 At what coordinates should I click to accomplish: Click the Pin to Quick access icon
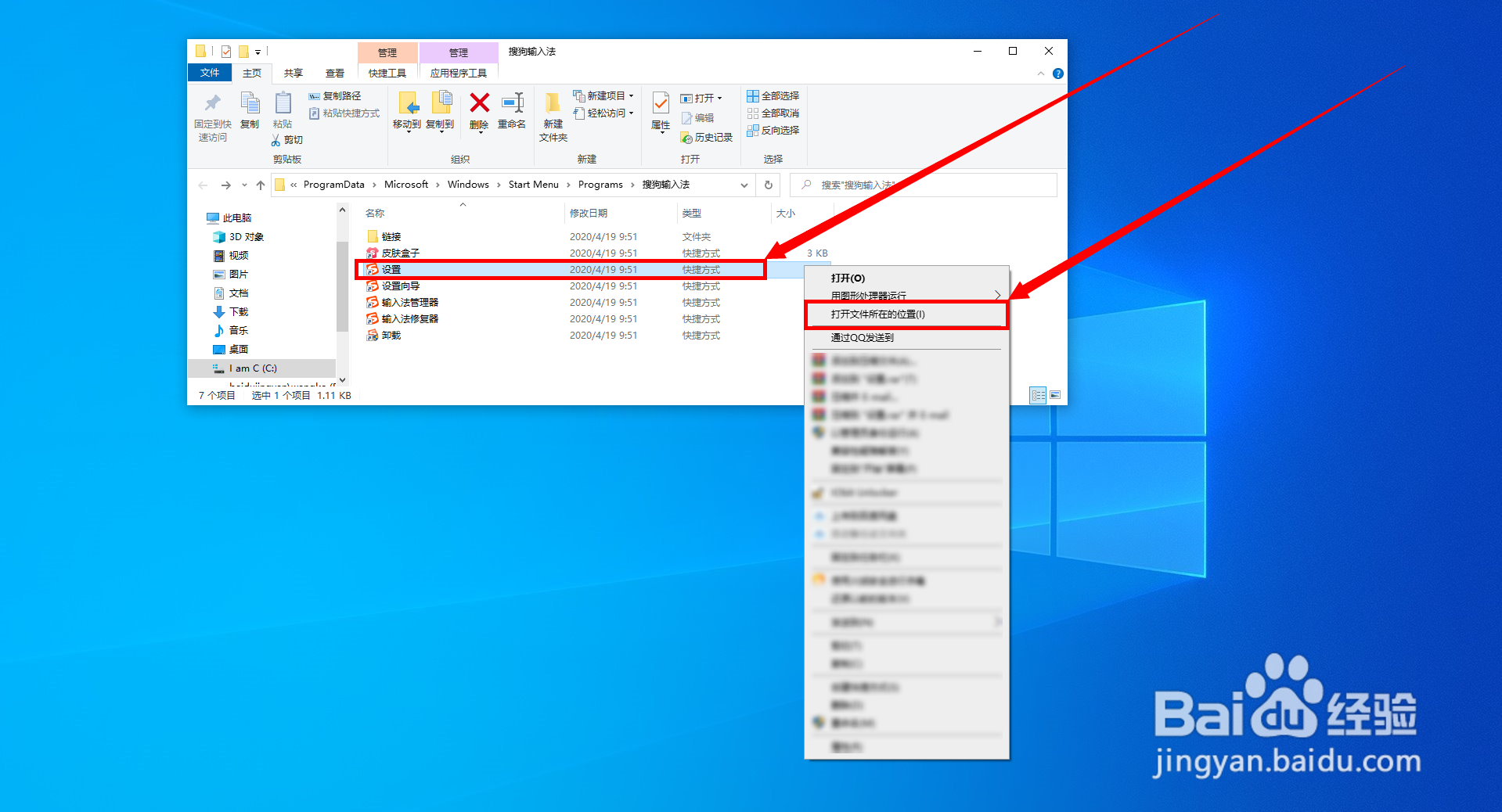click(212, 103)
